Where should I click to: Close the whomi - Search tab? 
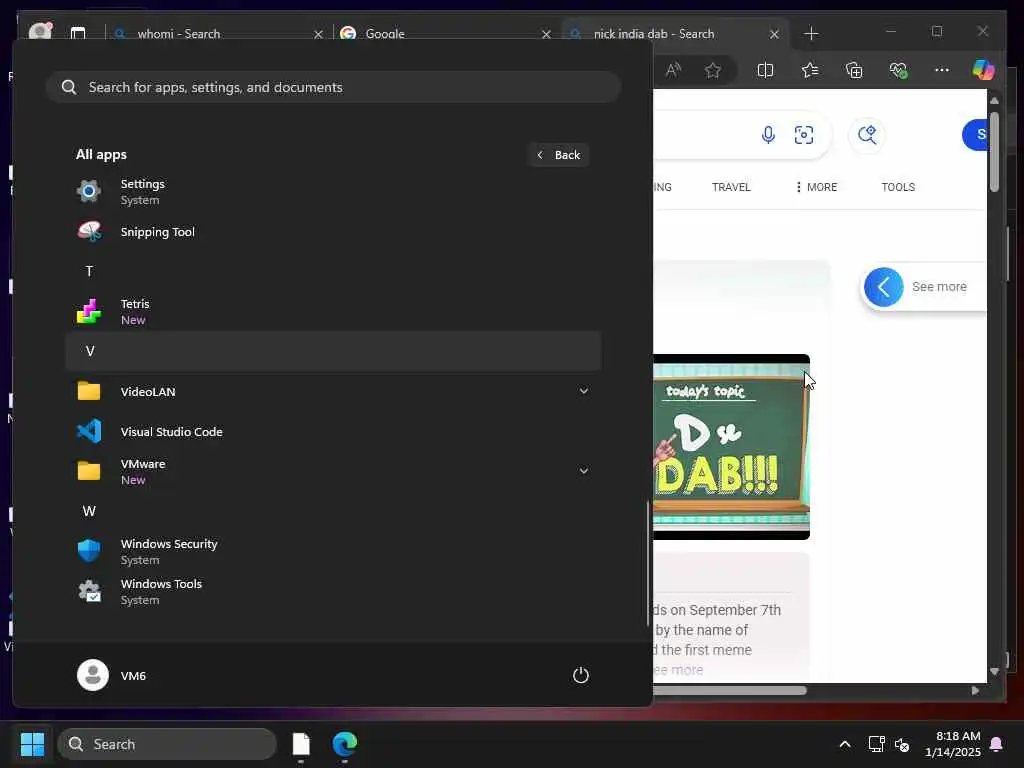click(x=318, y=34)
